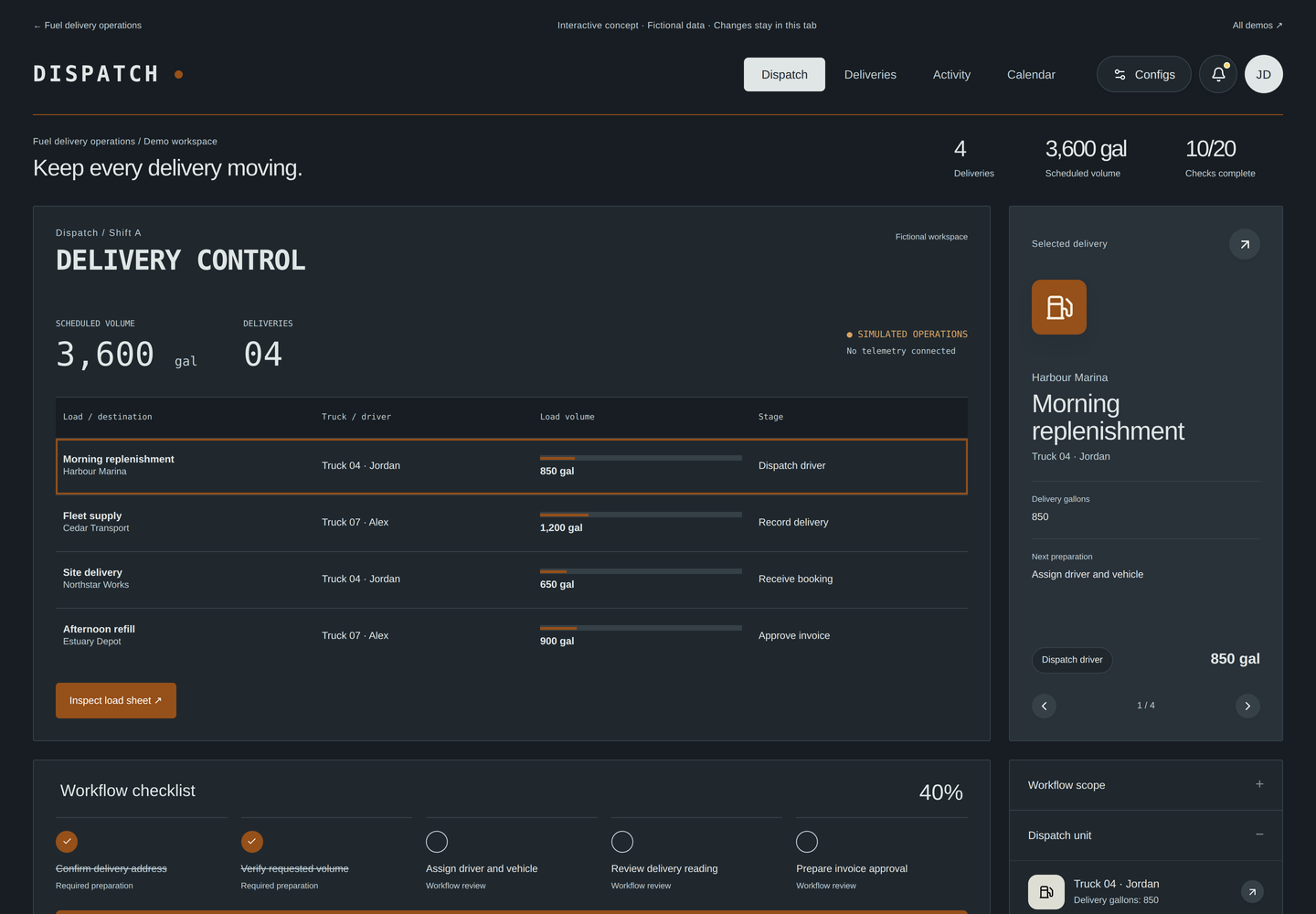Click 'Approve invoice' stage cell

794,635
